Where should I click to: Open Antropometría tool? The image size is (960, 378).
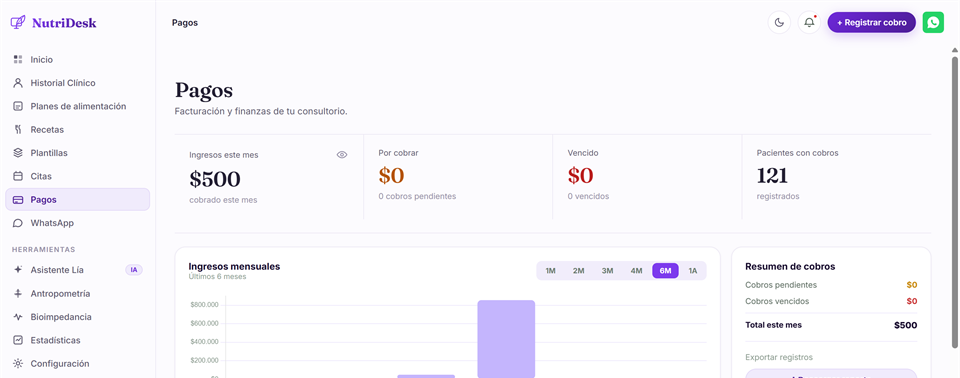(x=77, y=293)
